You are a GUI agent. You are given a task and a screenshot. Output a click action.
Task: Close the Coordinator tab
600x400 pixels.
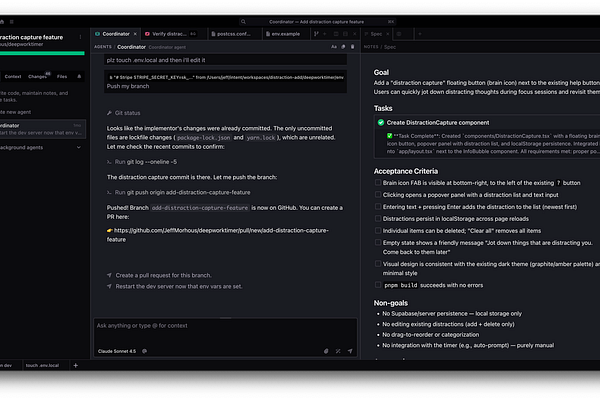pos(135,34)
